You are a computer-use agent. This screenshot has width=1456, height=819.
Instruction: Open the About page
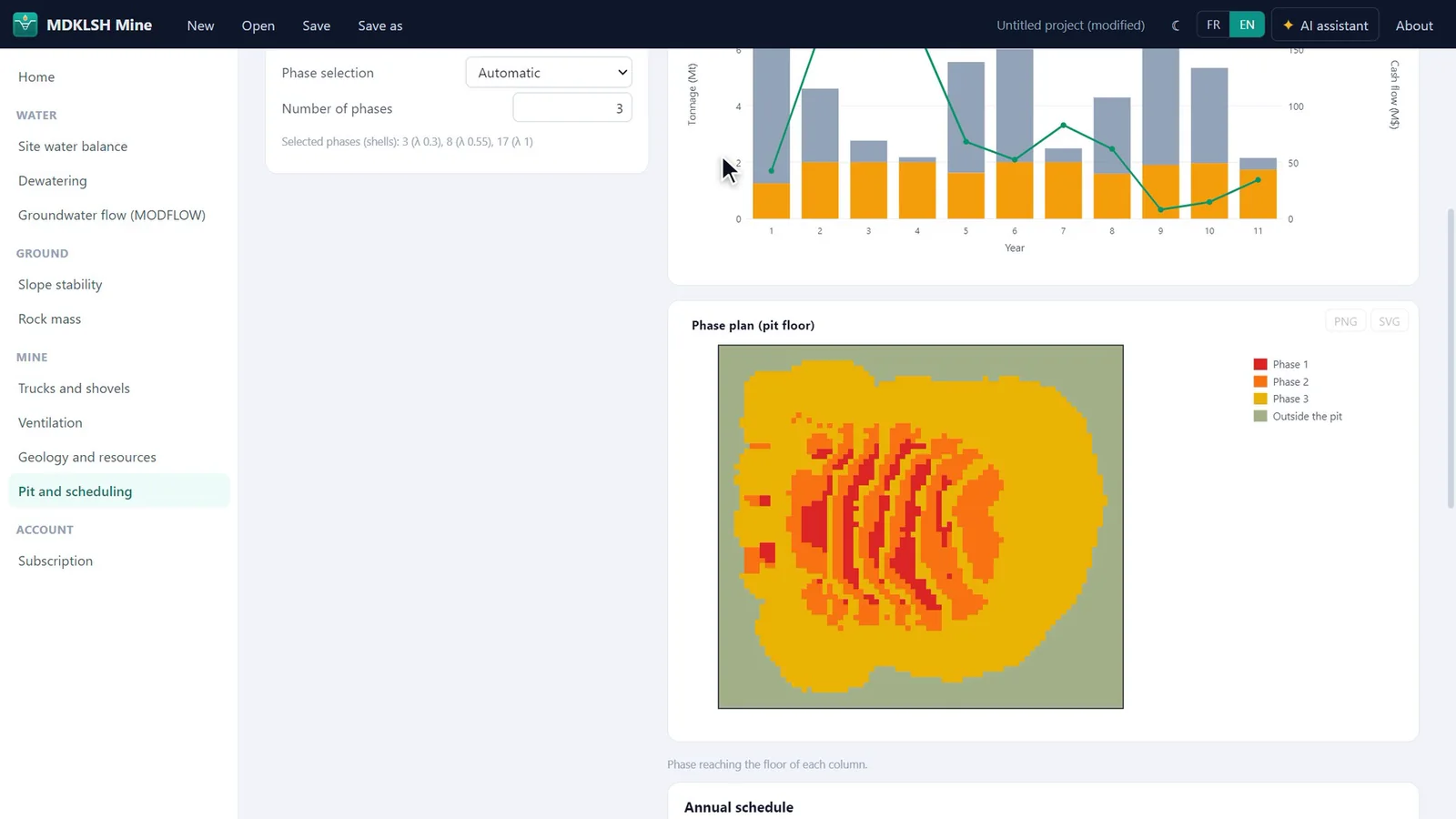point(1414,25)
